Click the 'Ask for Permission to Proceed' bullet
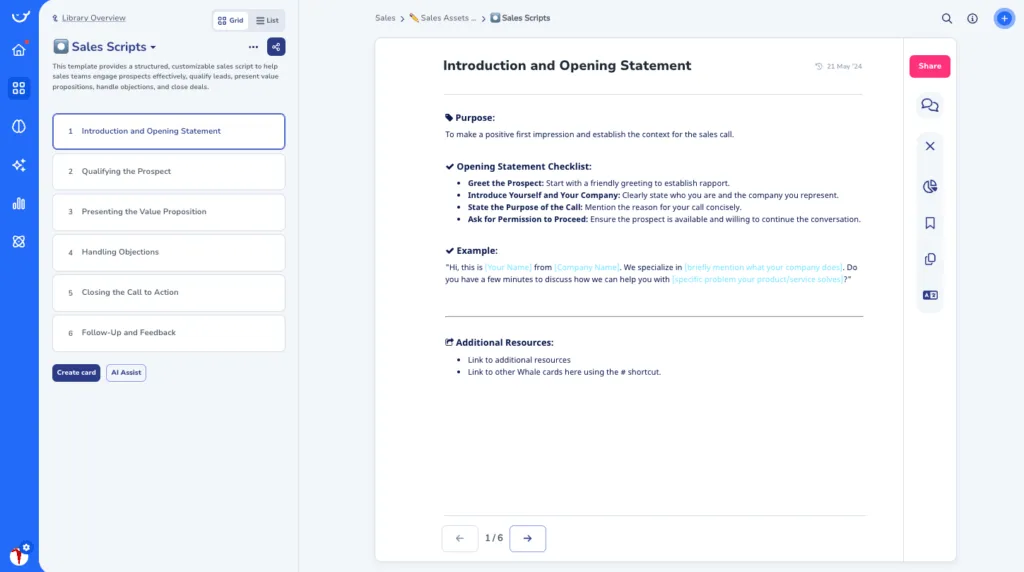This screenshot has height=572, width=1024. pos(664,219)
